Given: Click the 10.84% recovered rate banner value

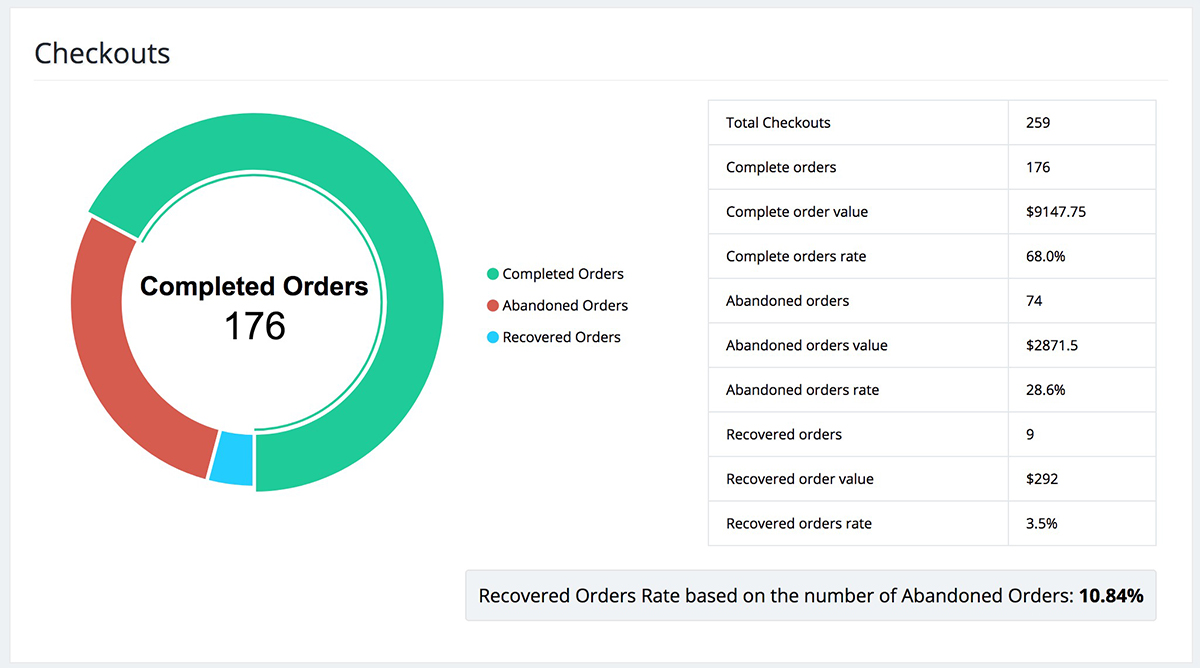Looking at the screenshot, I should click(x=1110, y=596).
